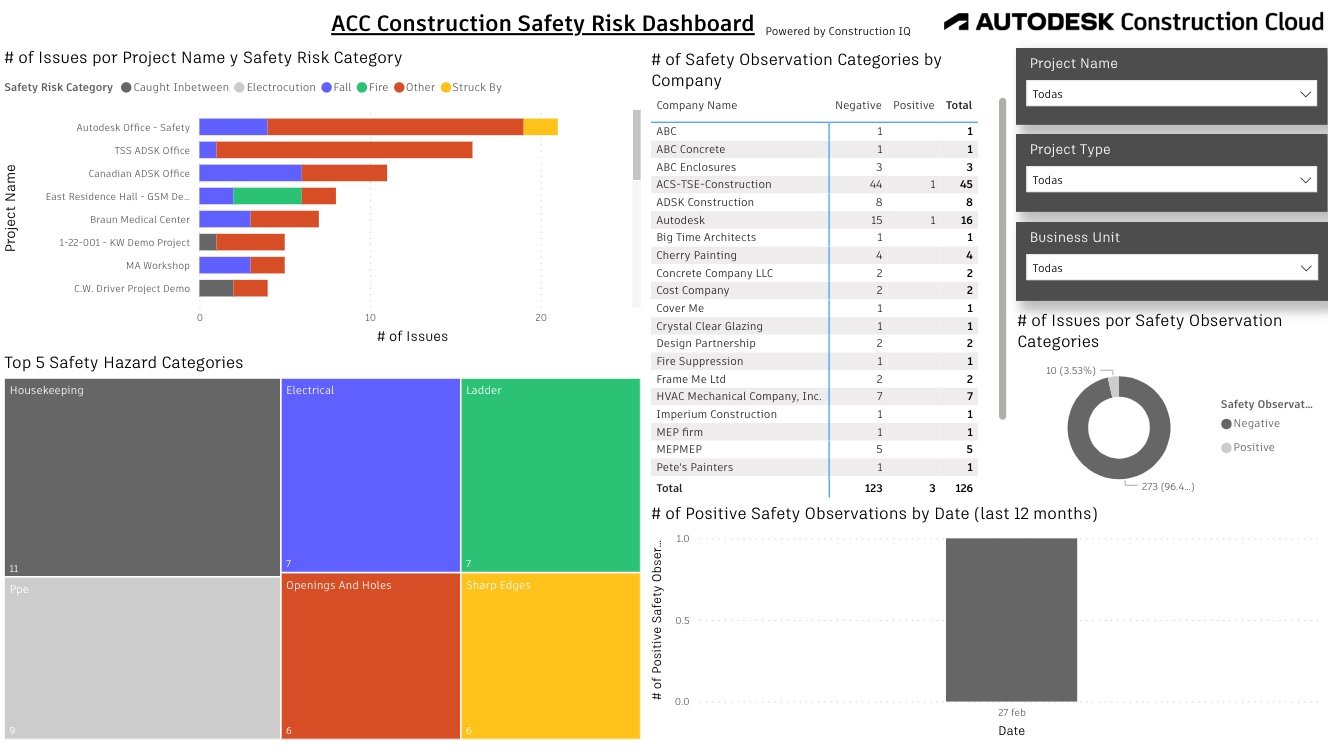This screenshot has width=1328, height=751.
Task: Select the ADSK Construction company row
Action: pyautogui.click(x=814, y=202)
